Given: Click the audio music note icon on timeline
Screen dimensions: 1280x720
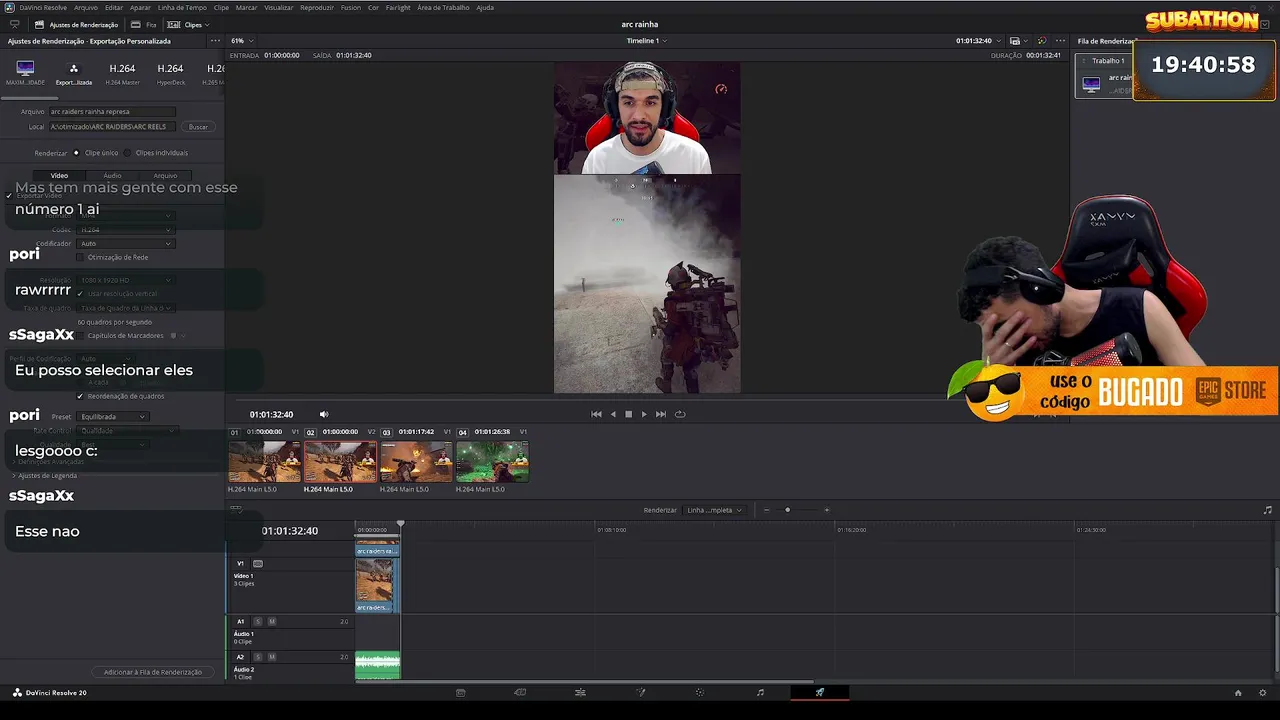Looking at the screenshot, I should point(1268,510).
